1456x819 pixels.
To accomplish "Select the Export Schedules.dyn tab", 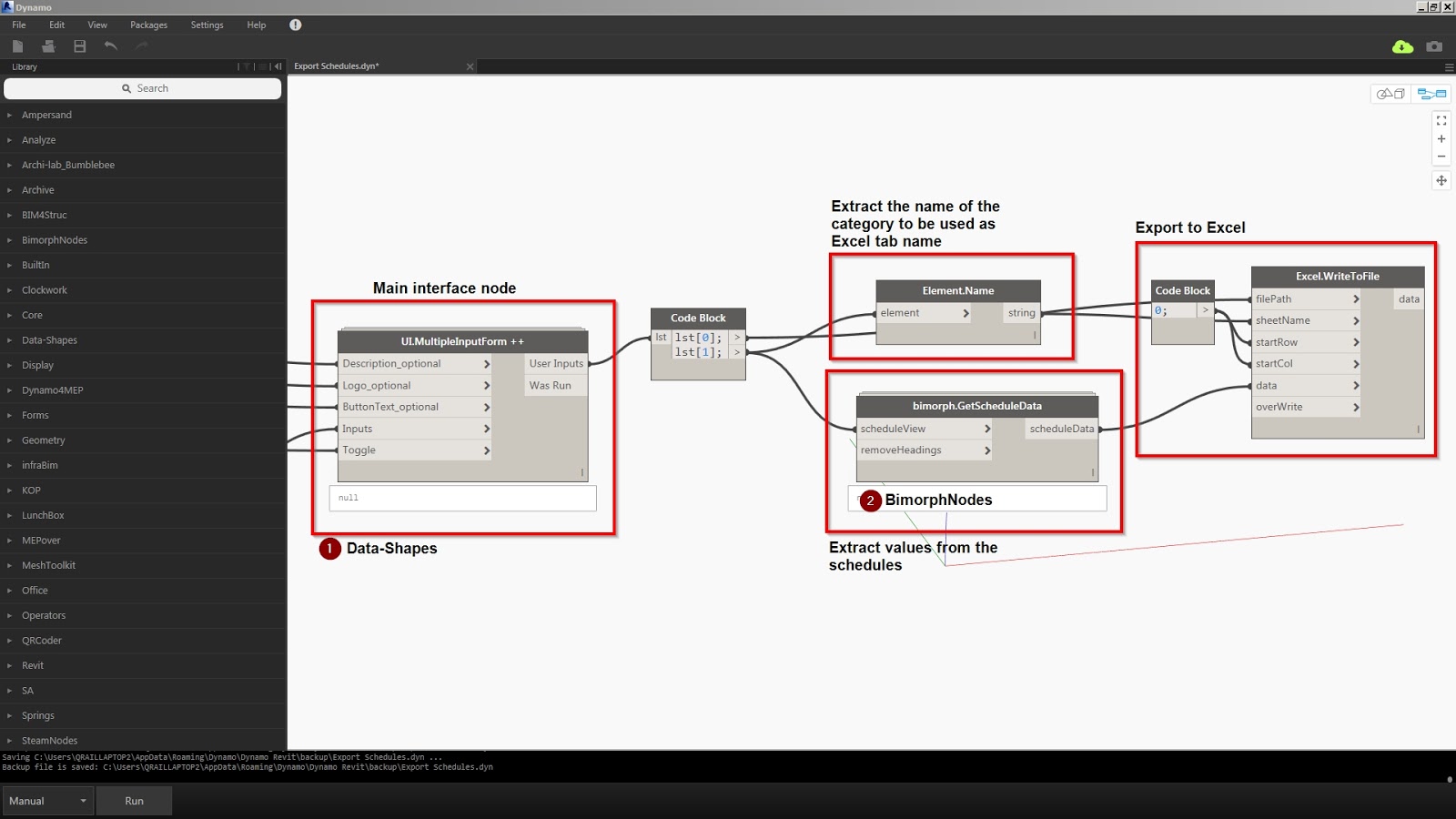I will (338, 66).
